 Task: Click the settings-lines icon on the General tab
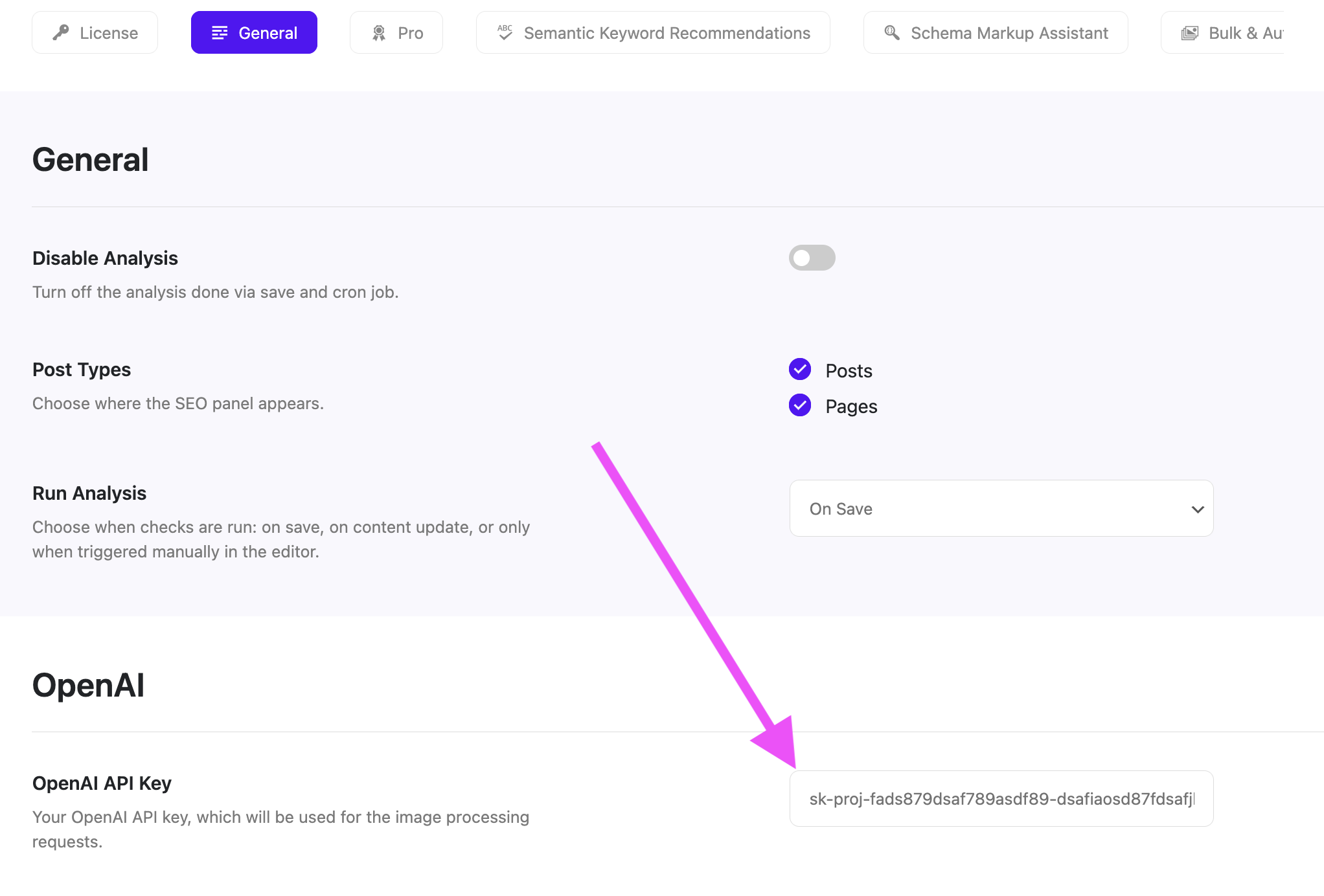220,32
